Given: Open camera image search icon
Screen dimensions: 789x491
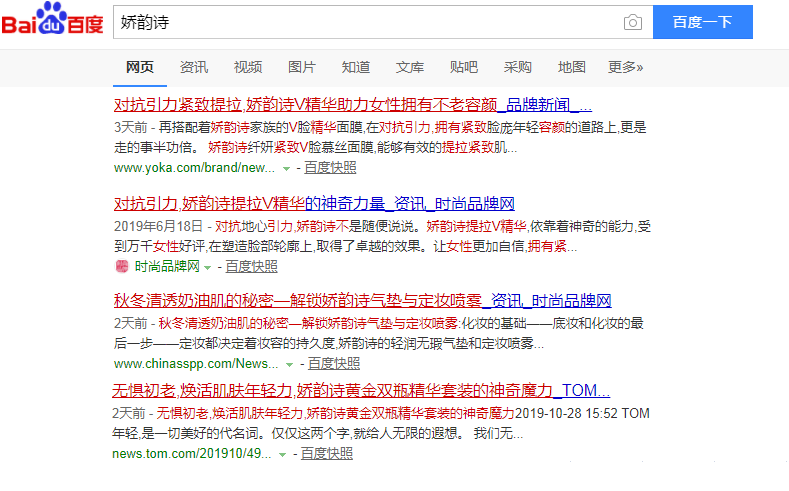Looking at the screenshot, I should point(633,22).
